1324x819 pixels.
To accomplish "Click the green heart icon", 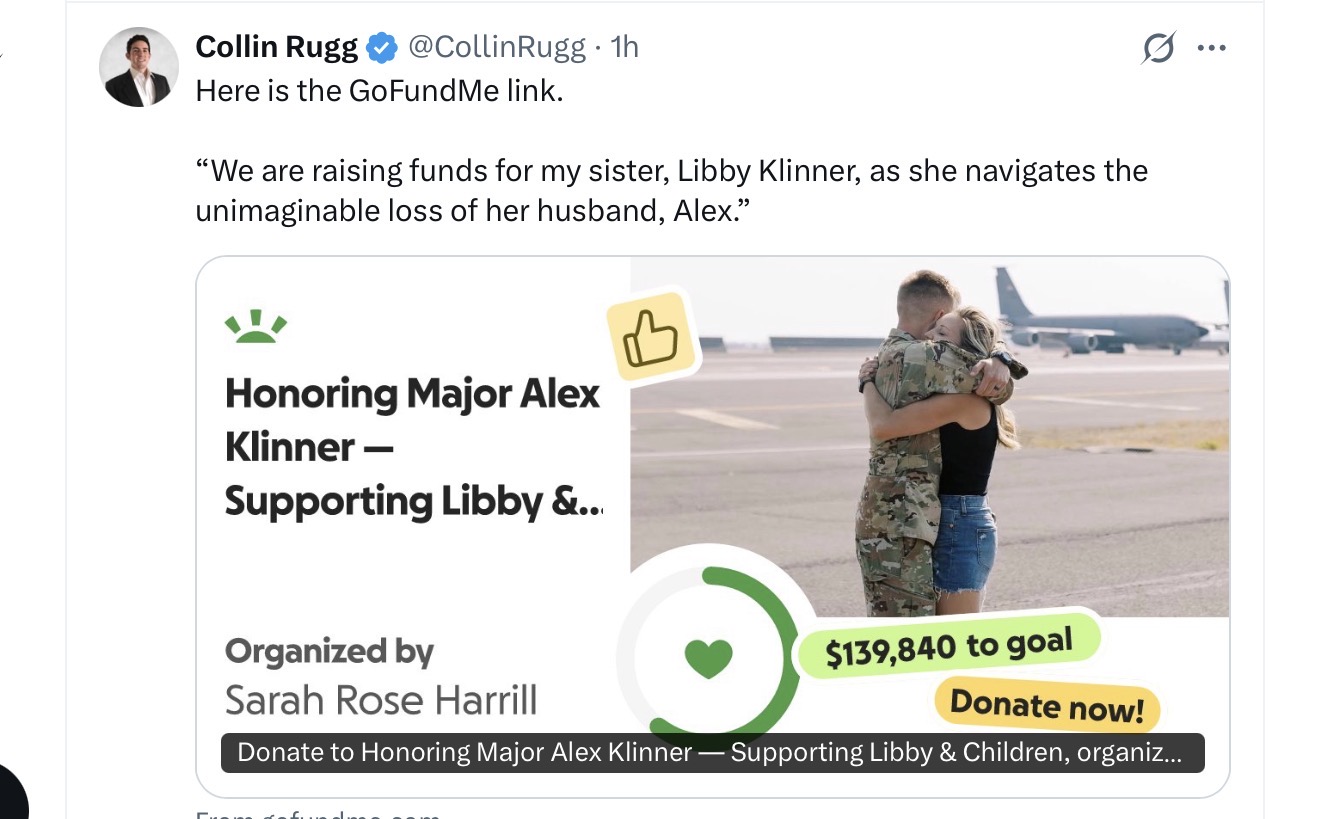I will [x=708, y=657].
